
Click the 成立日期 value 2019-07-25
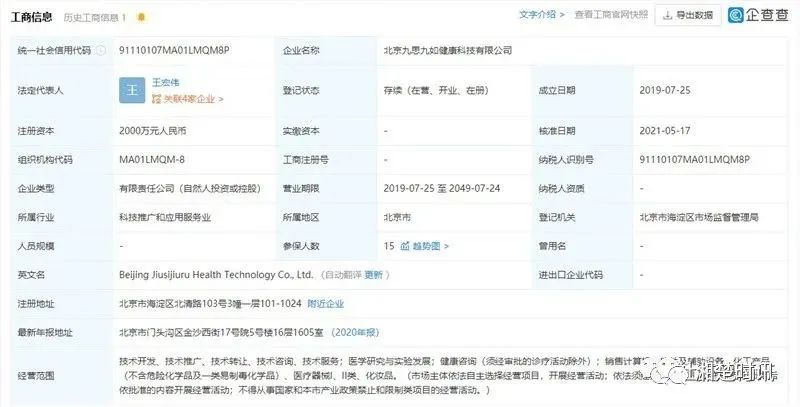pyautogui.click(x=665, y=90)
